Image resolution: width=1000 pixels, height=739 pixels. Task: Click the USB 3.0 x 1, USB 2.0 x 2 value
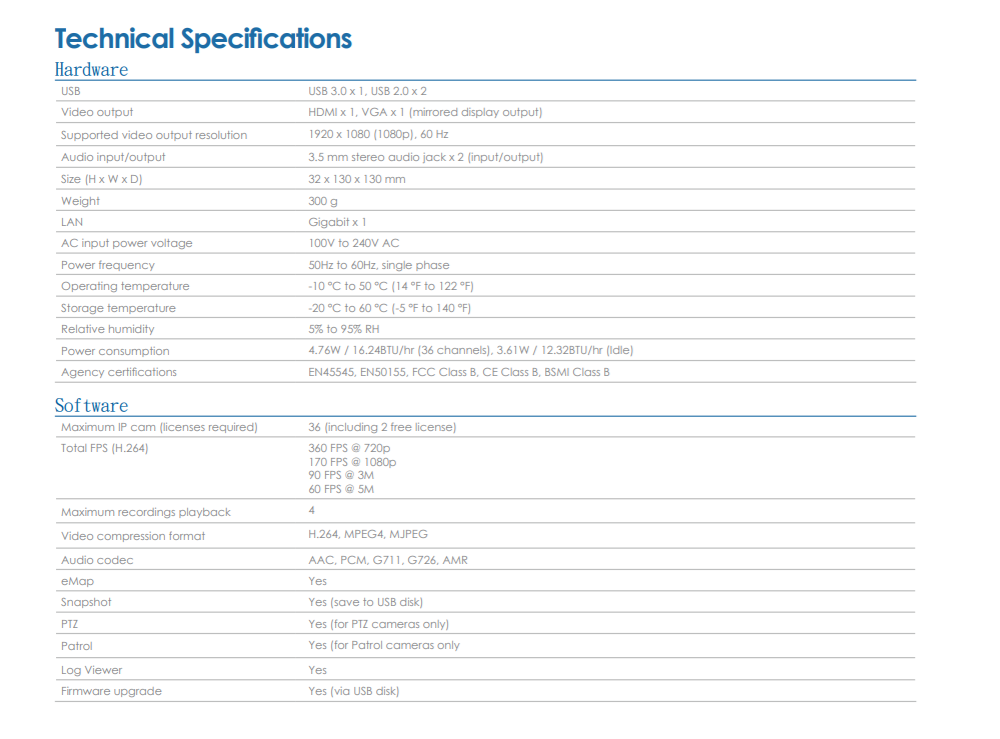[367, 91]
